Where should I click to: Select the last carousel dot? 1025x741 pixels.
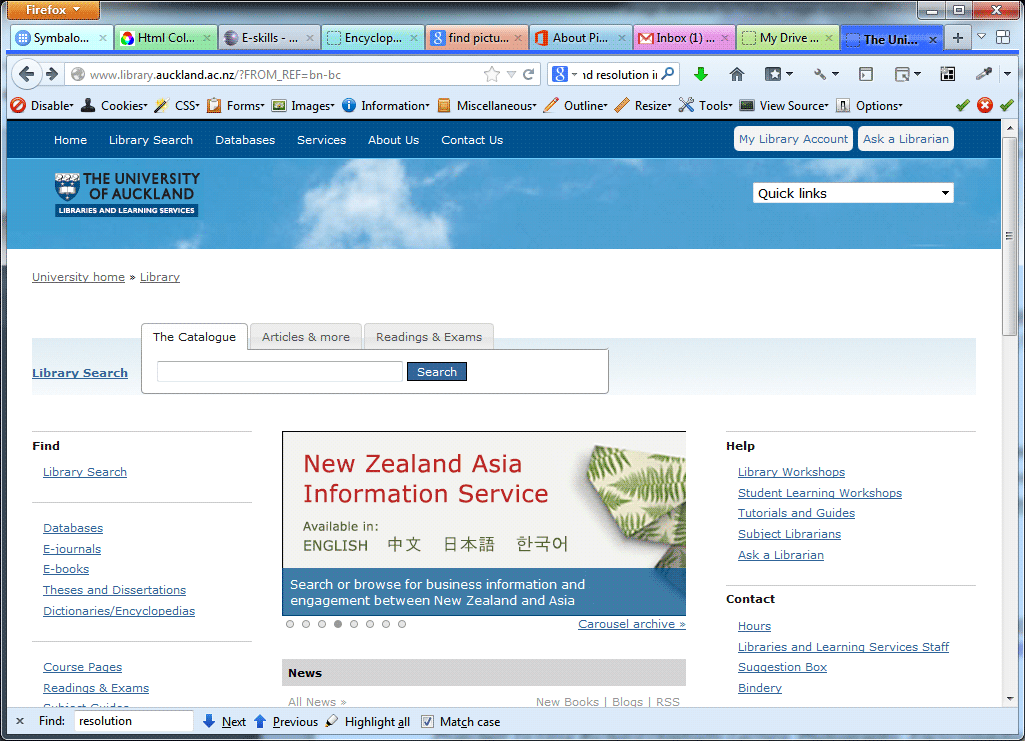tap(402, 624)
